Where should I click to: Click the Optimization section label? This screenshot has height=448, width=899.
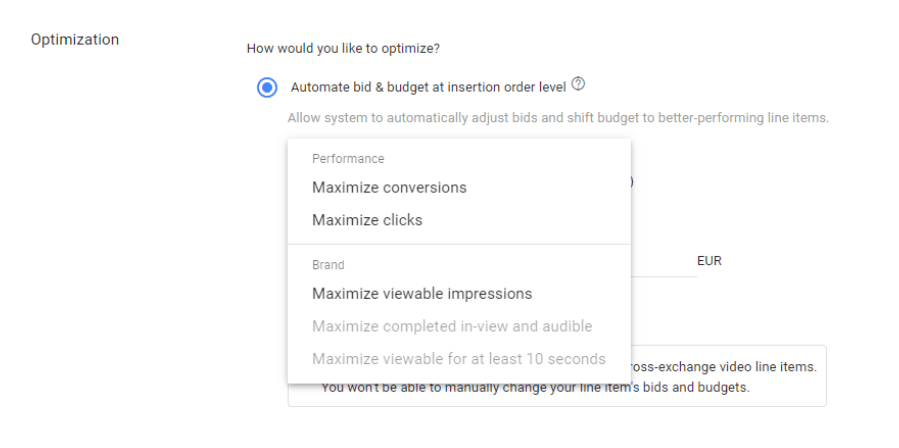[75, 40]
